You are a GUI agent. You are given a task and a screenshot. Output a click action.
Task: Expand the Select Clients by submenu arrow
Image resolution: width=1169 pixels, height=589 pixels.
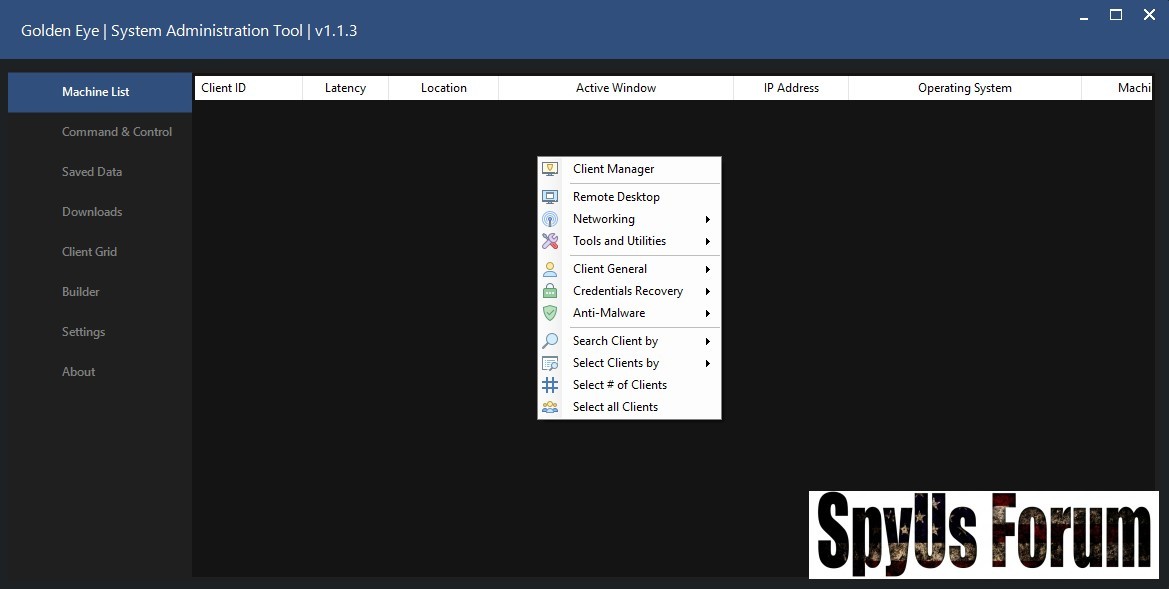click(707, 363)
